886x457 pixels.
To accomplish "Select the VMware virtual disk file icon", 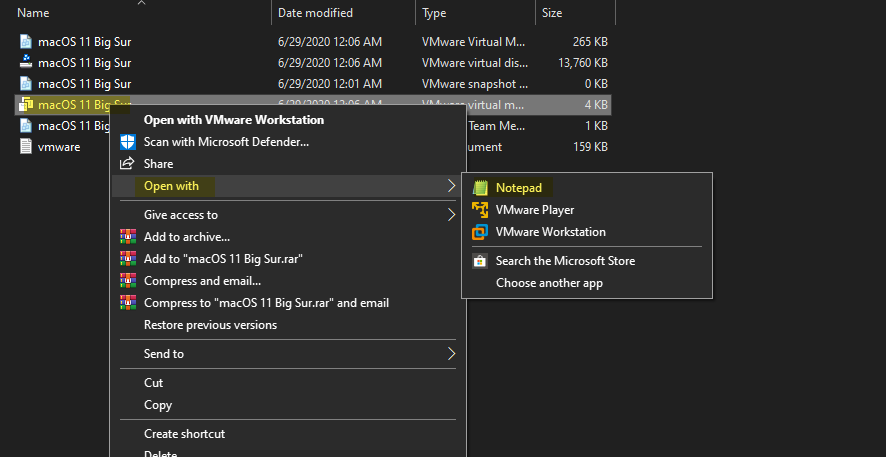I will pyautogui.click(x=26, y=63).
